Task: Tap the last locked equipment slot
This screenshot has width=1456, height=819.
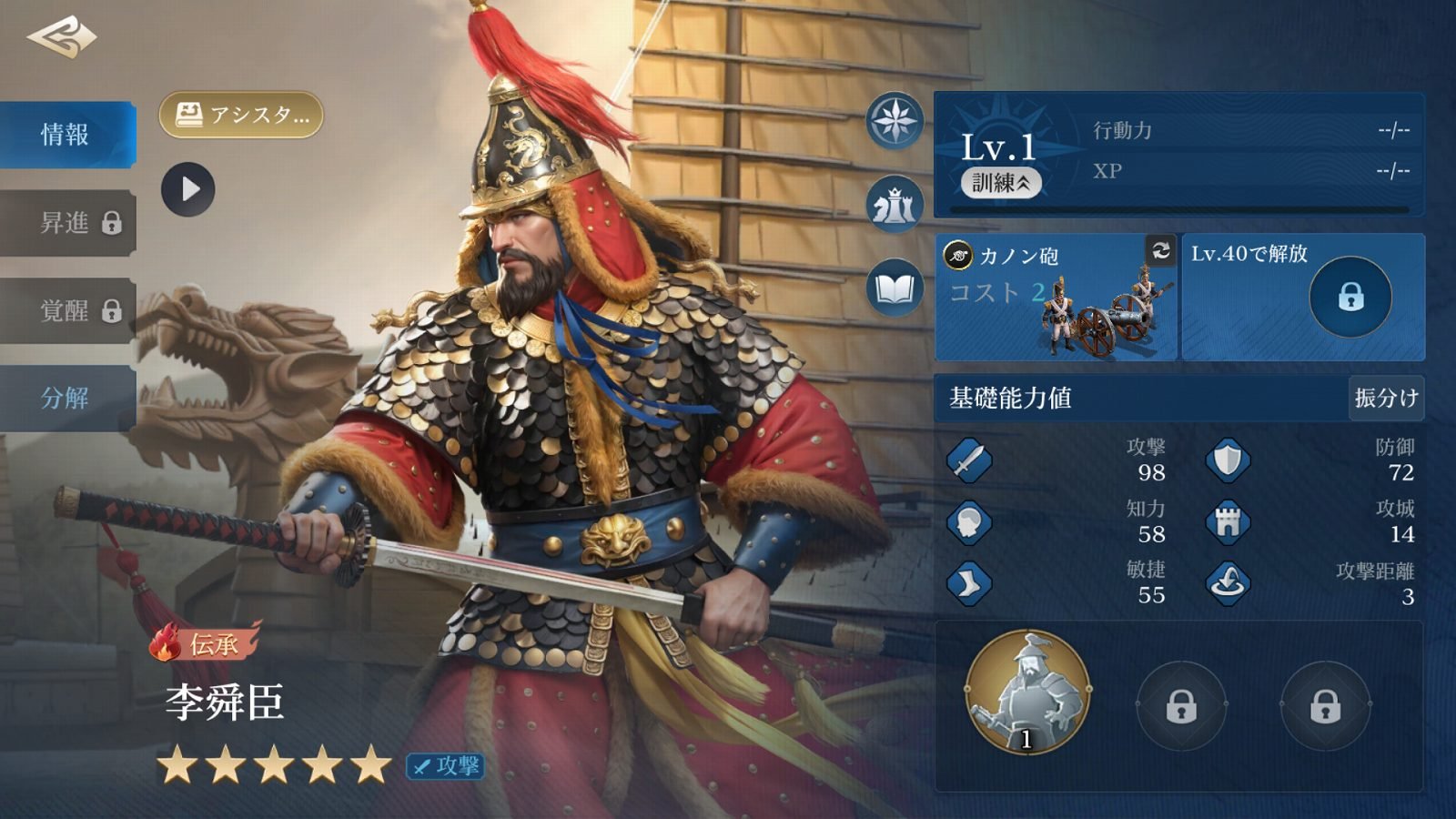Action: (1325, 705)
